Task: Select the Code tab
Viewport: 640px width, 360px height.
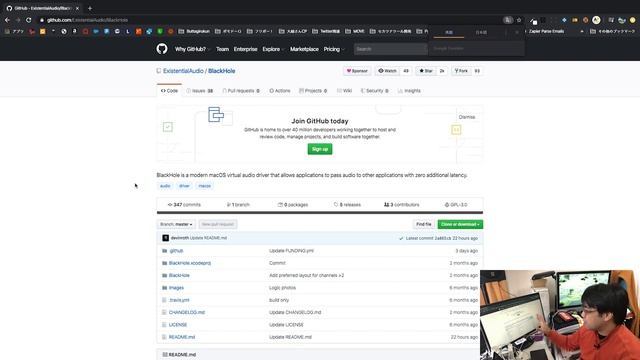Action: coord(169,91)
